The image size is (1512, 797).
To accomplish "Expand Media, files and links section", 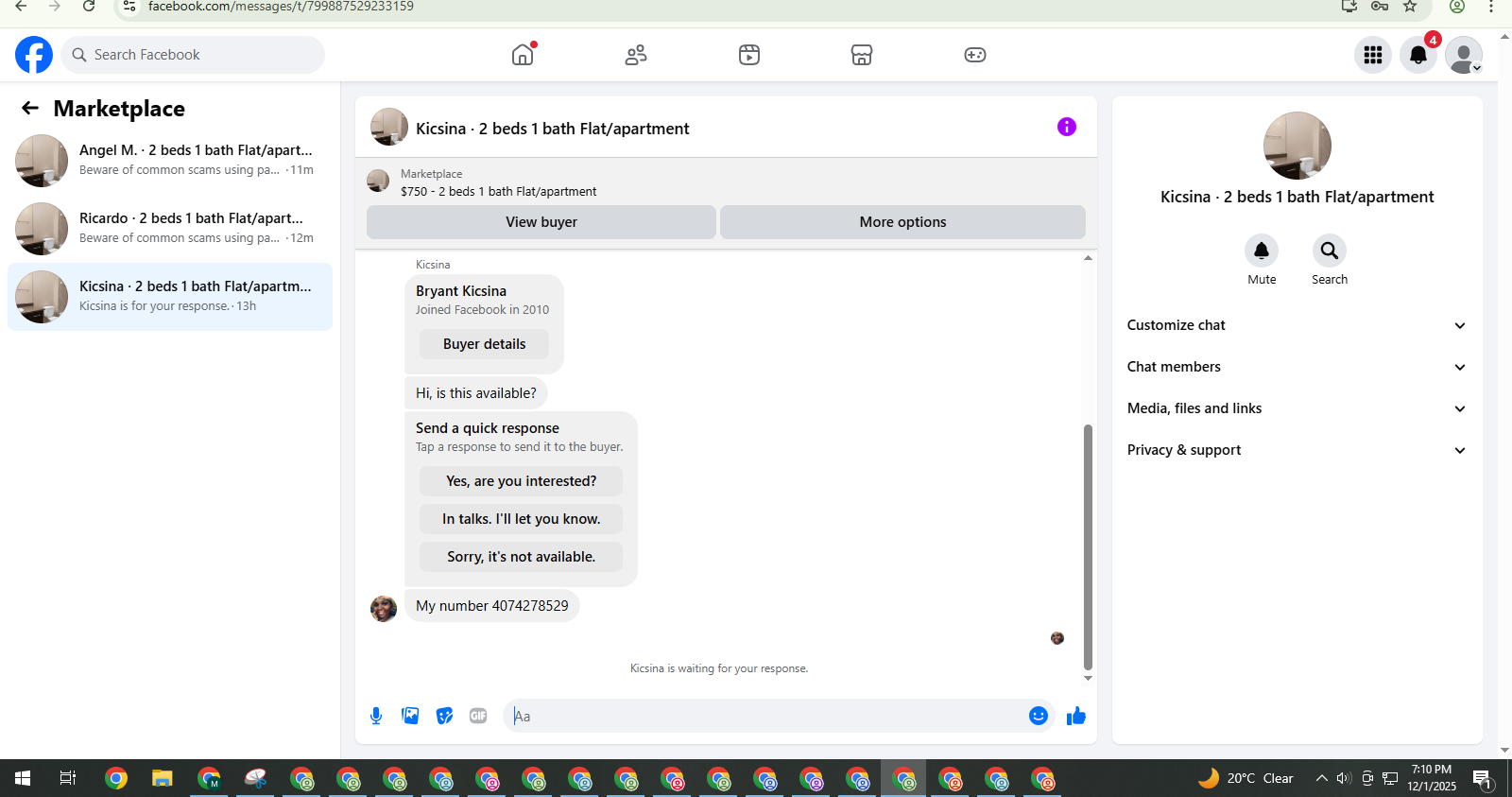I will click(x=1297, y=408).
